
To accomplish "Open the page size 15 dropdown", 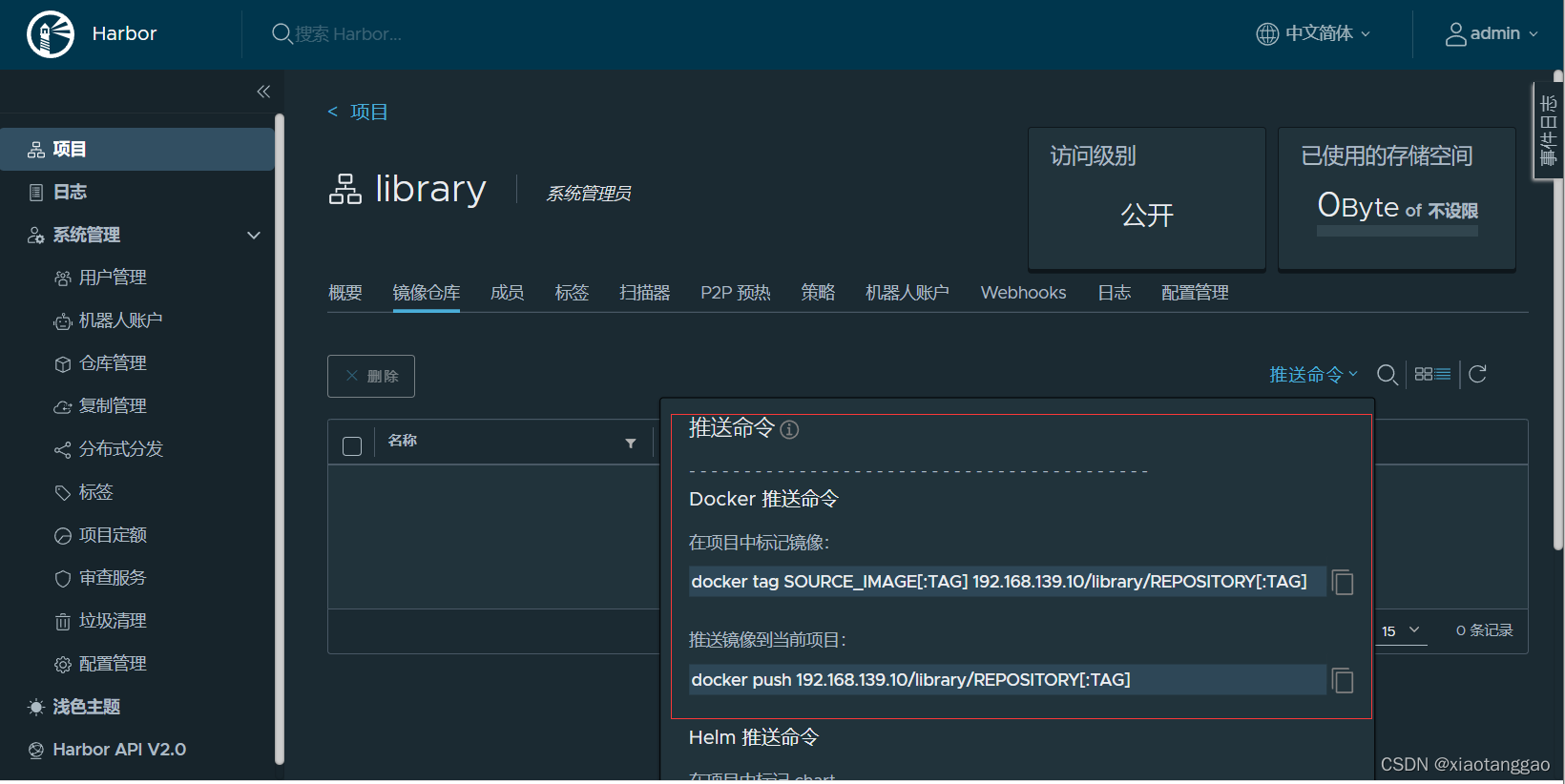I will (x=1402, y=631).
